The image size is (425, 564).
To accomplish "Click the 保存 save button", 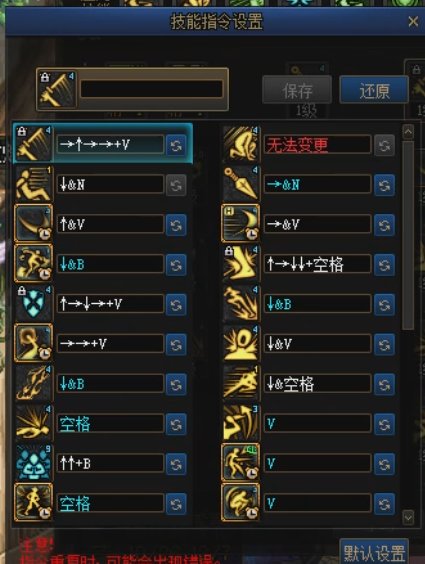I will click(297, 90).
